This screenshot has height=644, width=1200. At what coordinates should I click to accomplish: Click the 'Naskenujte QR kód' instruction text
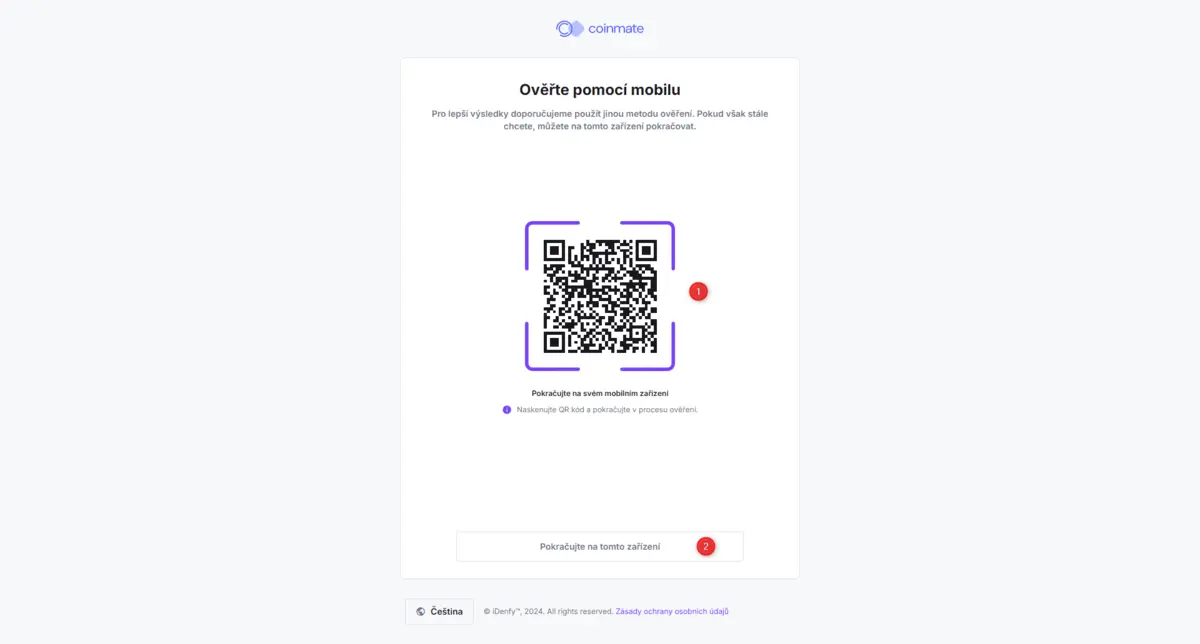[x=607, y=410]
